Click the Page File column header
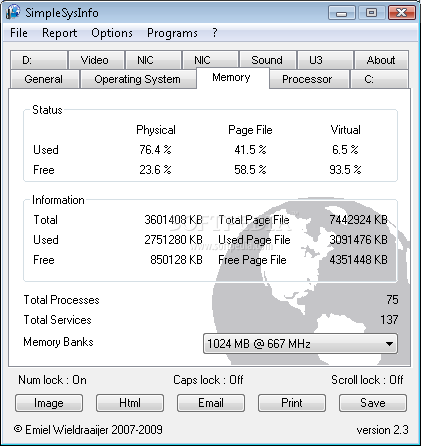Viewport: 421px width, 446px height. [250, 130]
